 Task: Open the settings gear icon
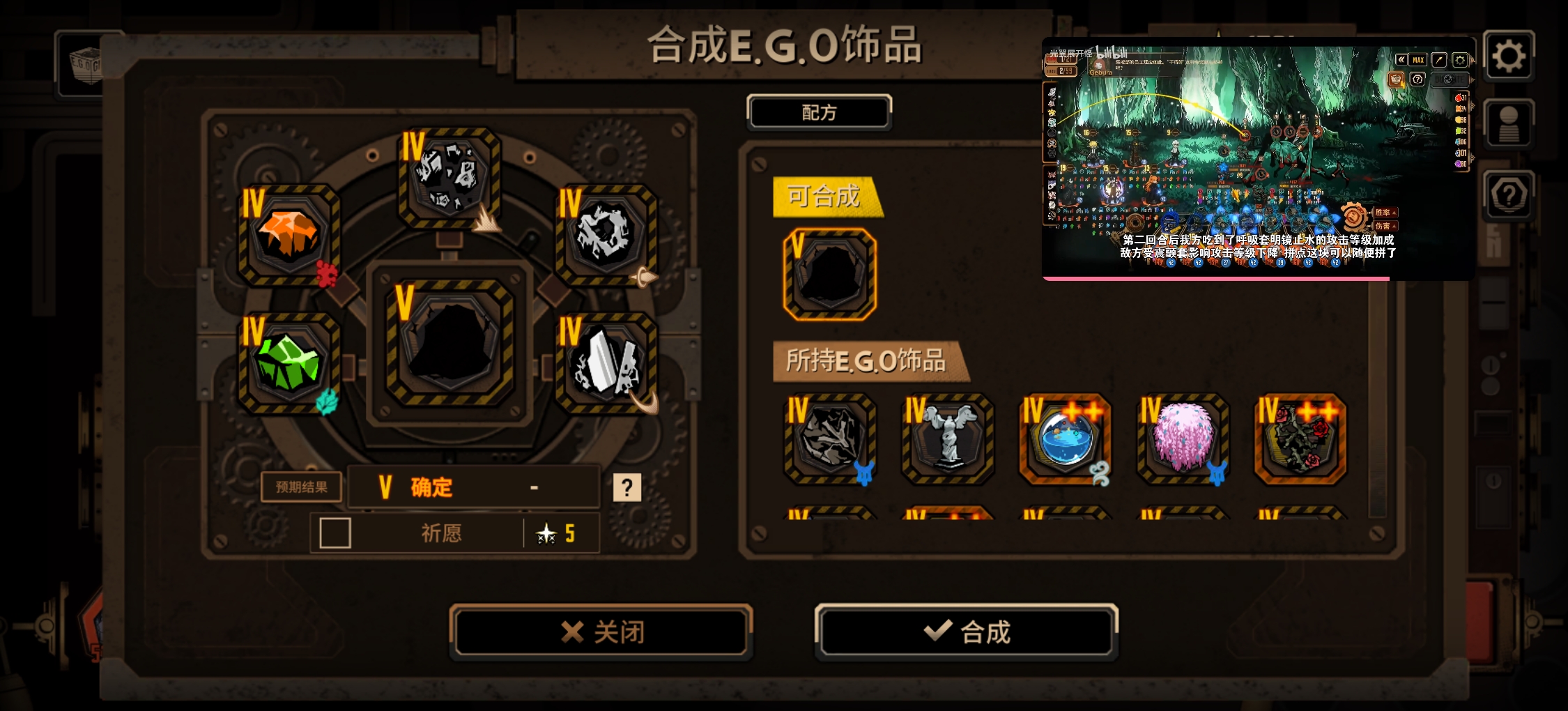(x=1509, y=56)
